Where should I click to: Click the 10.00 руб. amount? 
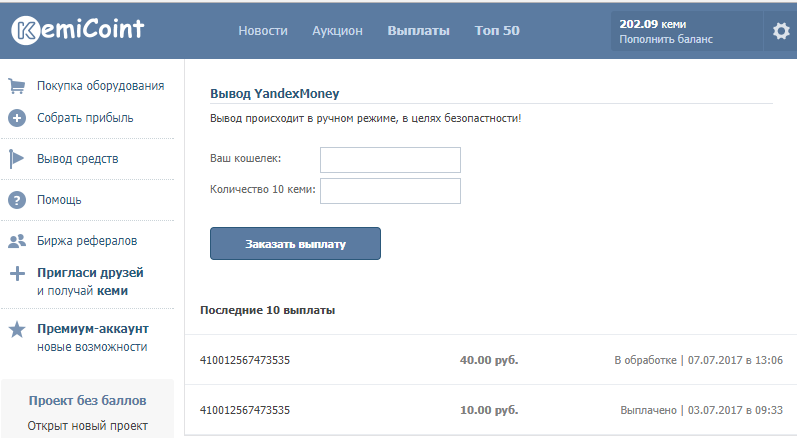point(489,410)
